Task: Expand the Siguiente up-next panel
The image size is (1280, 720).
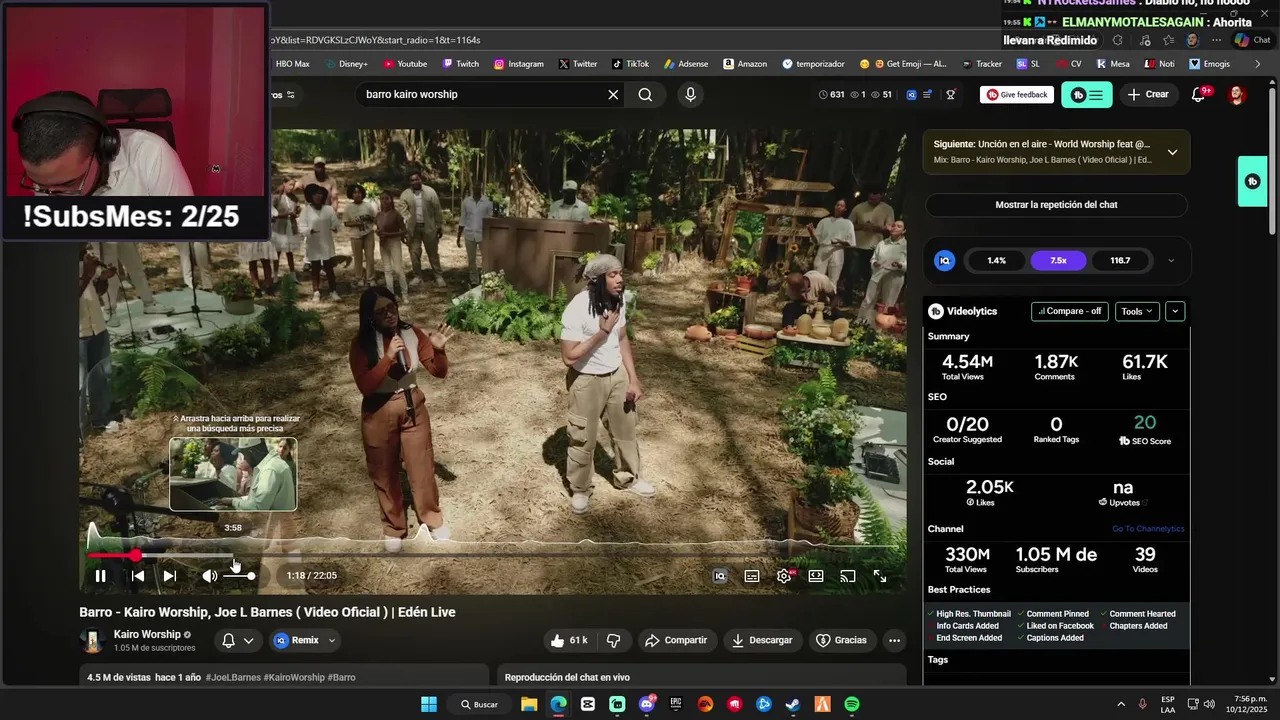Action: 1172,152
